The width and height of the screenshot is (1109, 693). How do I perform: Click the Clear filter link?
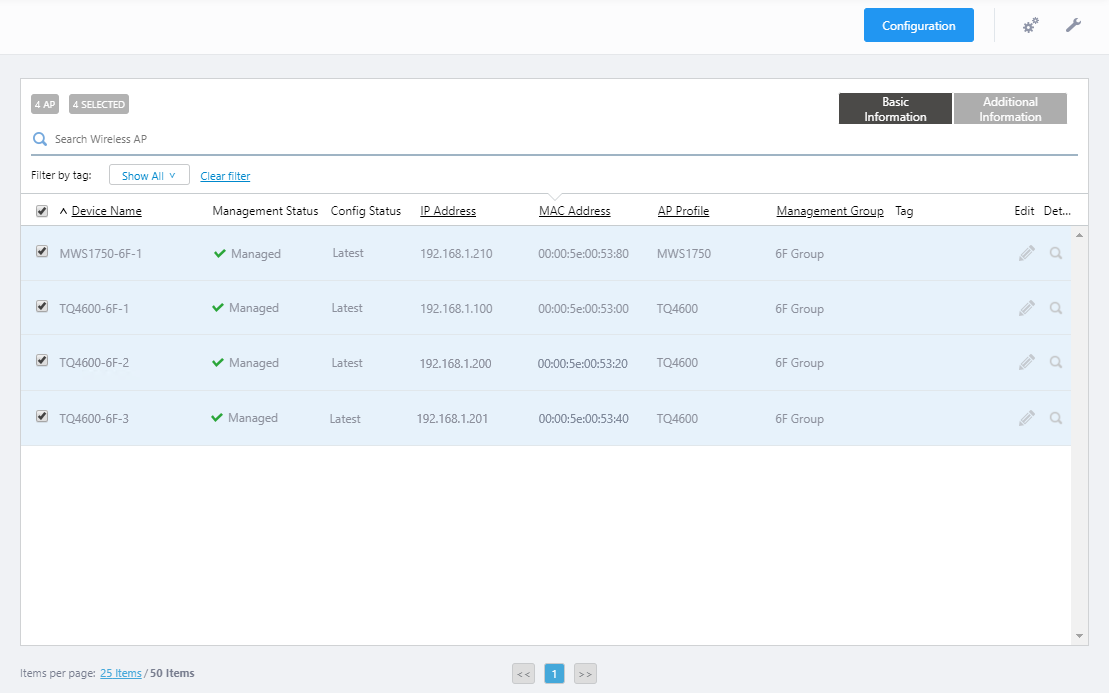(x=225, y=176)
